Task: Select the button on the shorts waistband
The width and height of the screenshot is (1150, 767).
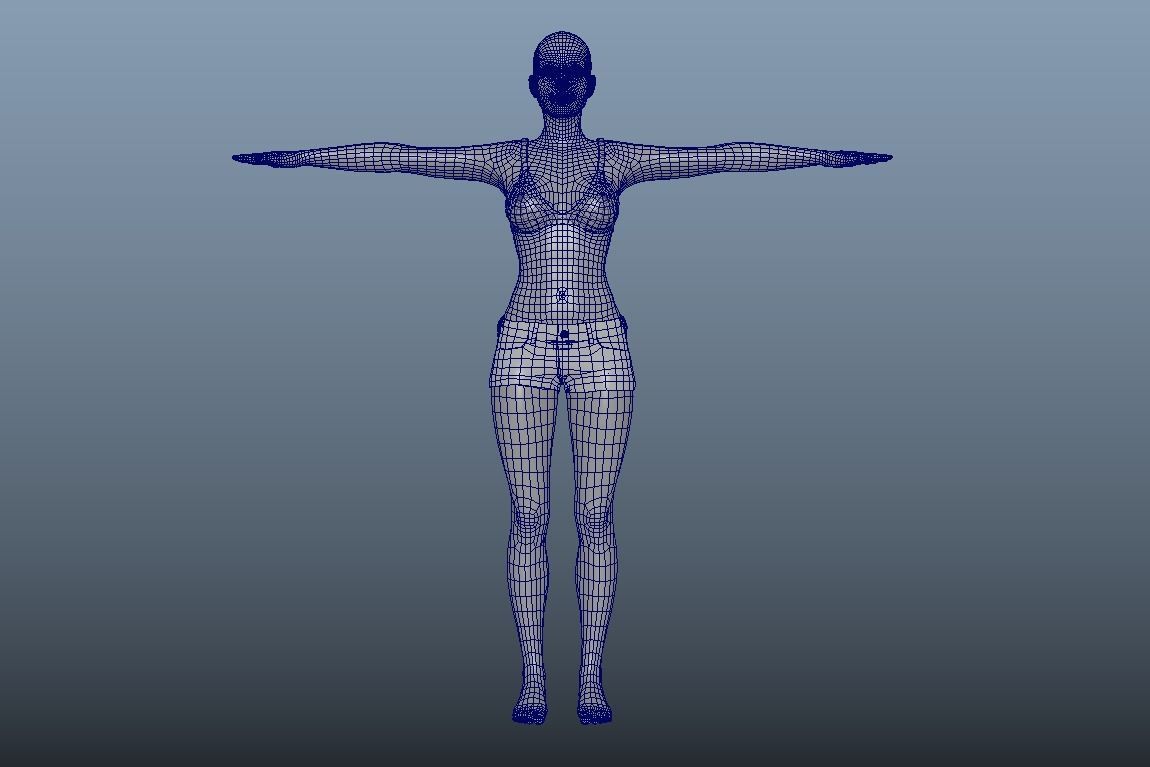Action: pos(564,334)
